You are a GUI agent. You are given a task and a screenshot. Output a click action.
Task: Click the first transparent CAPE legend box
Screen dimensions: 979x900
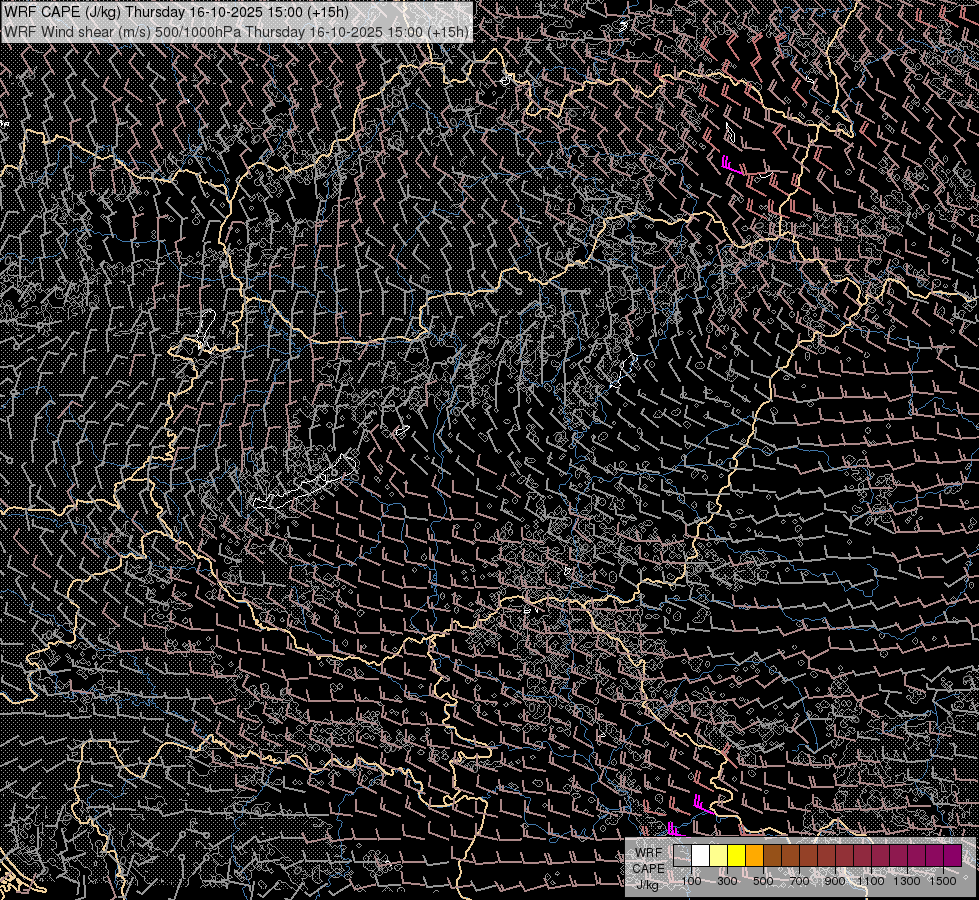pos(683,855)
